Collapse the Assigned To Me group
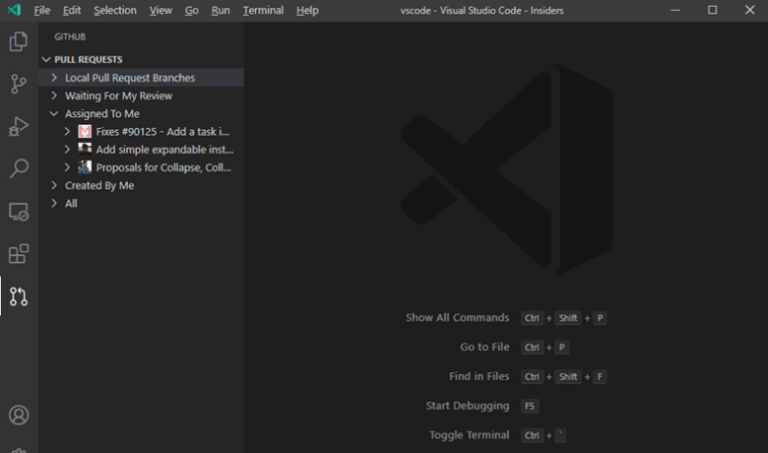Viewport: 768px width, 453px height. [x=141, y=114]
